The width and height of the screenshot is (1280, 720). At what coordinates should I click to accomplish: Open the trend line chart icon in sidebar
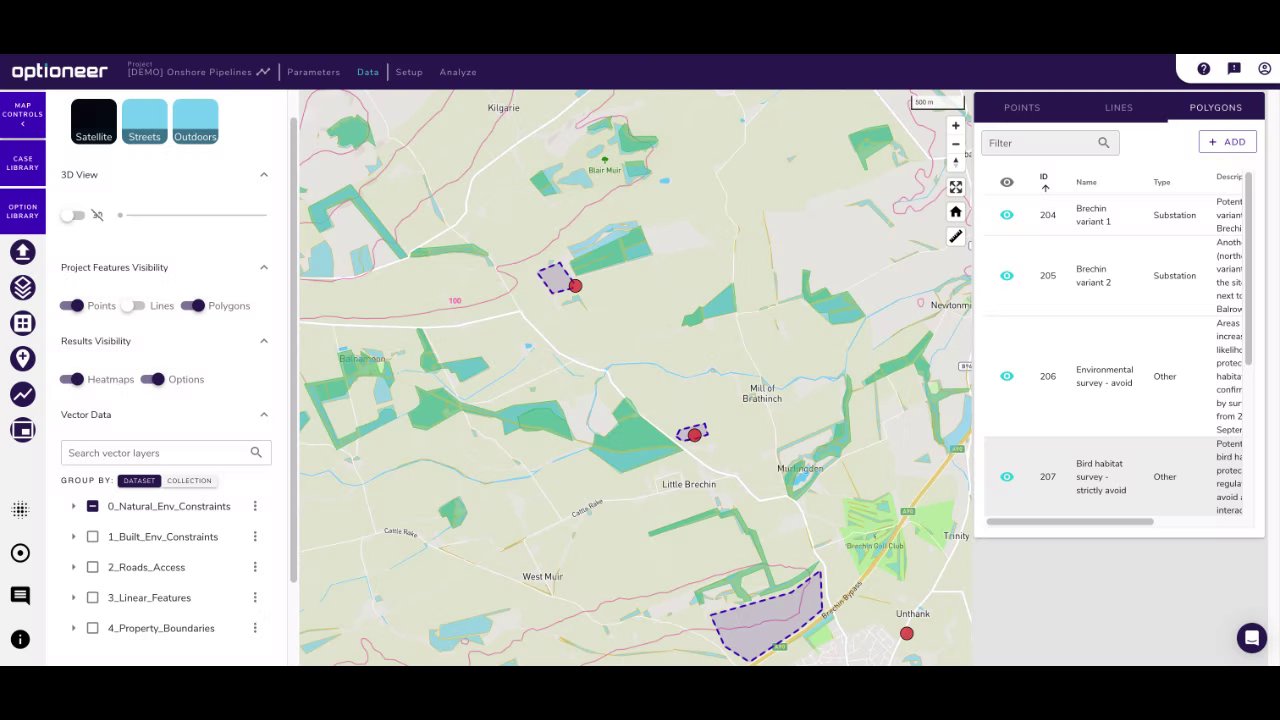22,395
